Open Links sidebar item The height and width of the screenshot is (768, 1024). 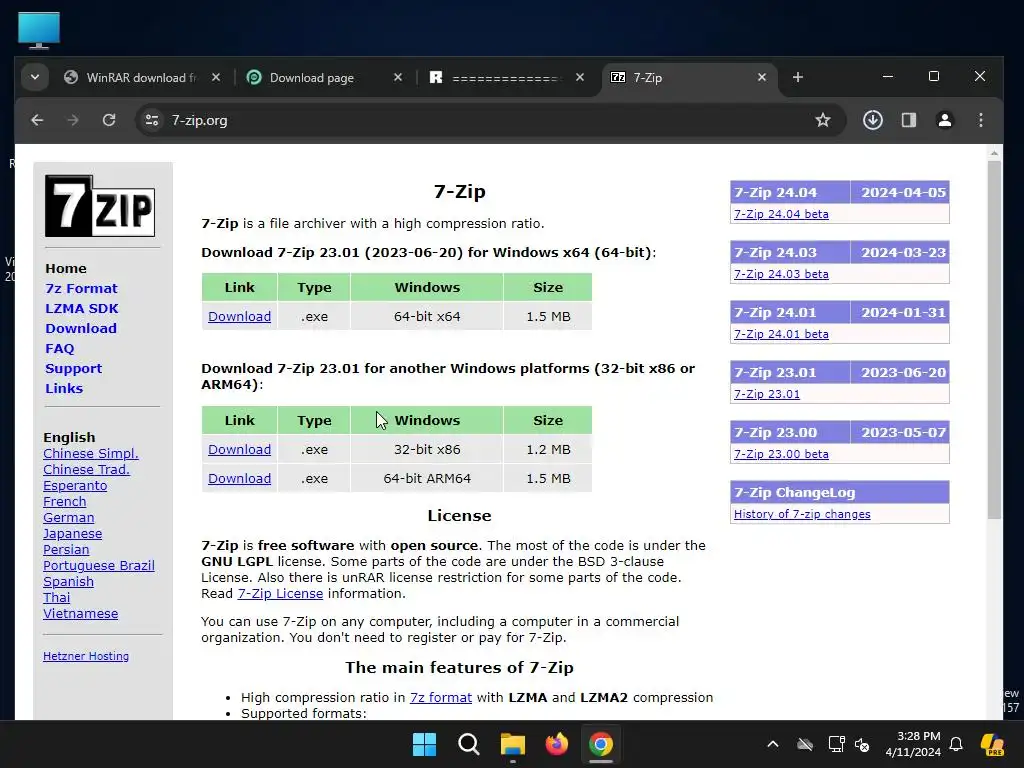64,389
